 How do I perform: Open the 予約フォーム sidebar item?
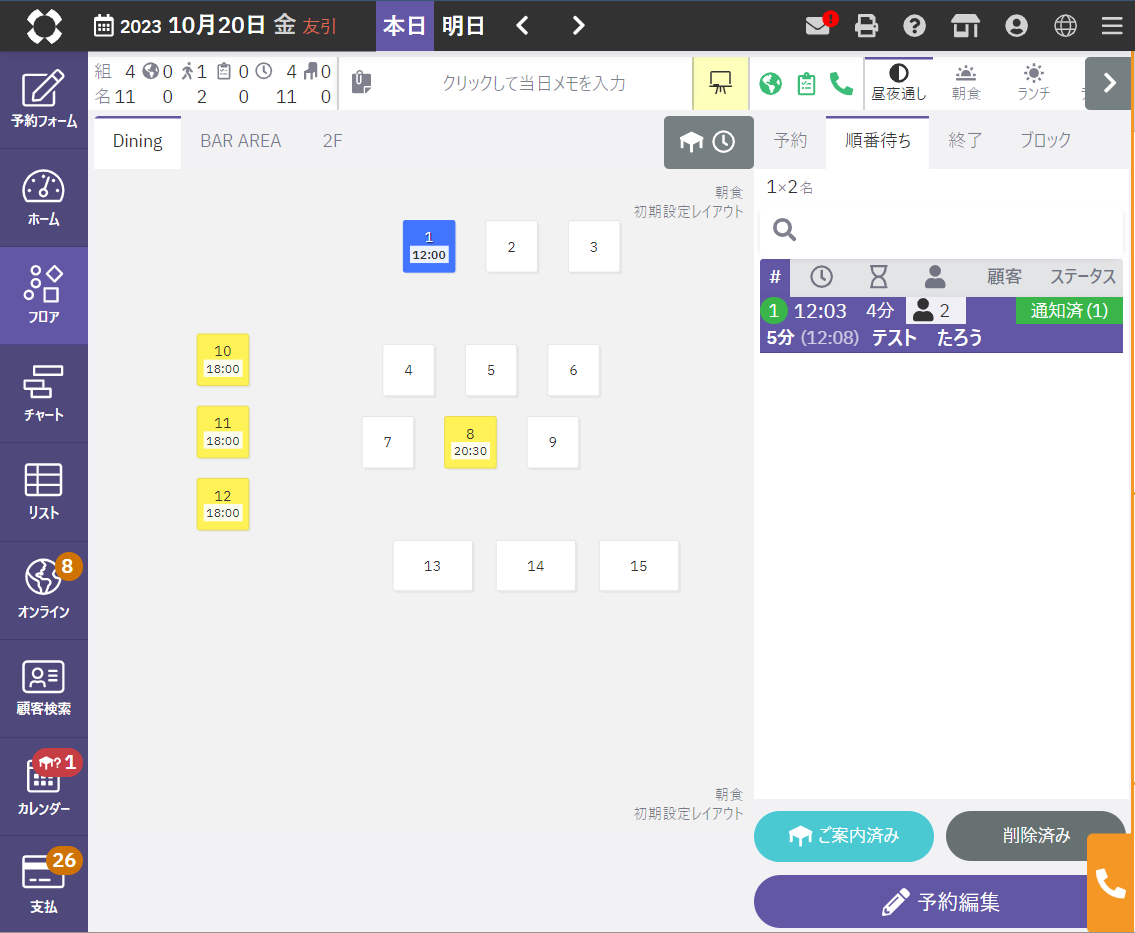44,100
